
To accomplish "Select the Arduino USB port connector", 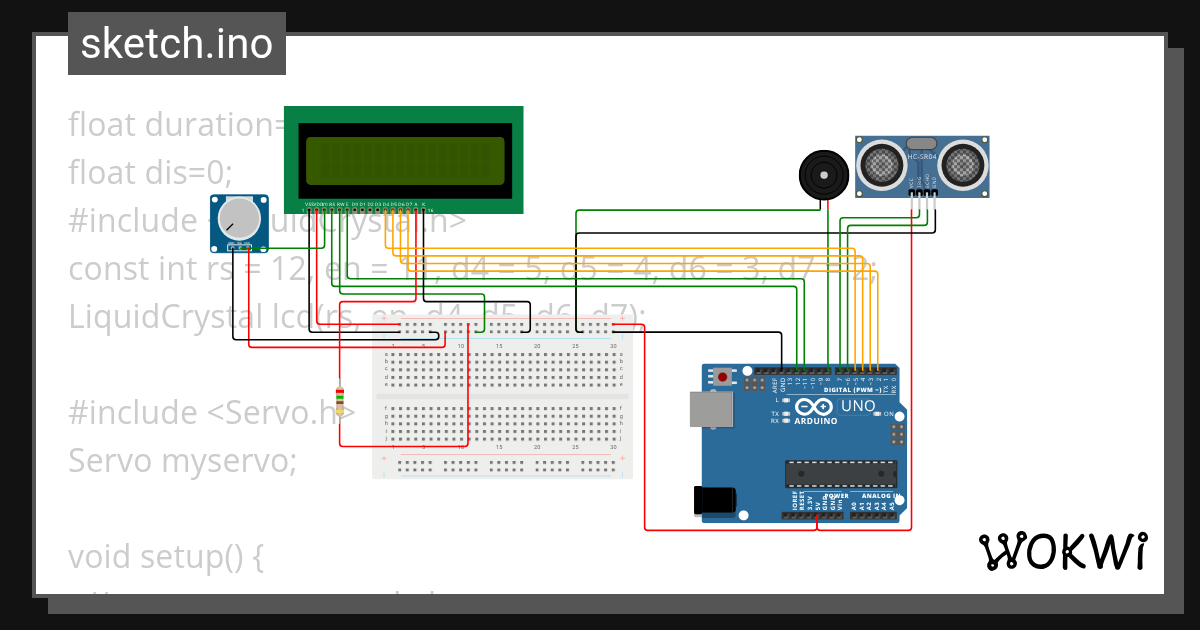I will tap(710, 409).
